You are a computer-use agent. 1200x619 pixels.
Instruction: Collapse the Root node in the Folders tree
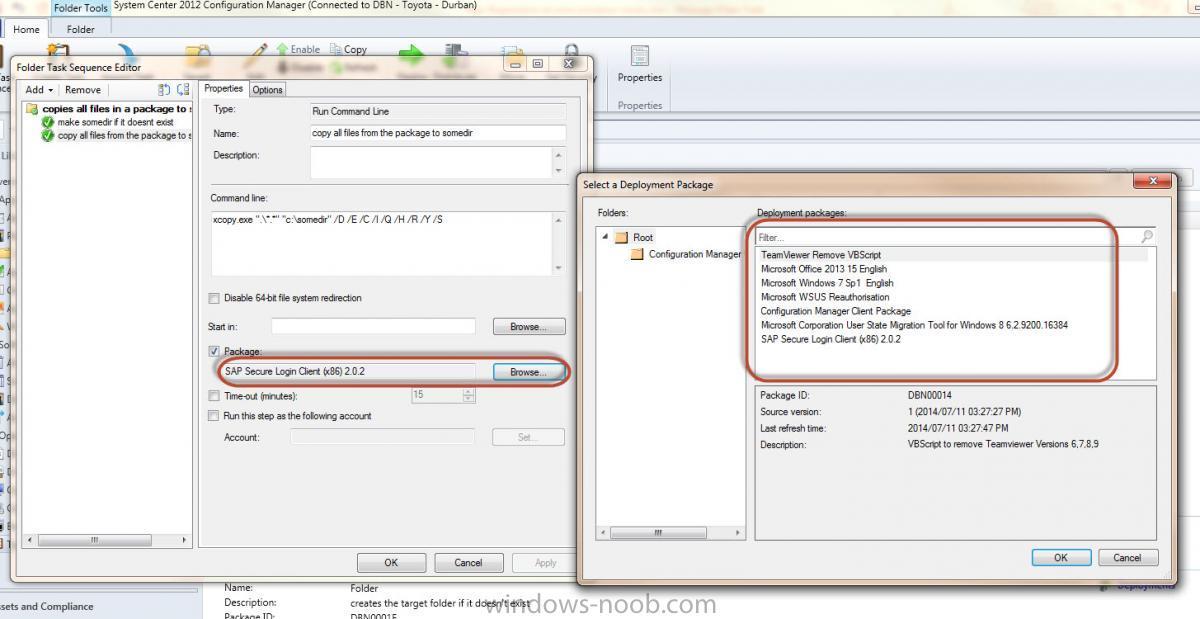(605, 237)
